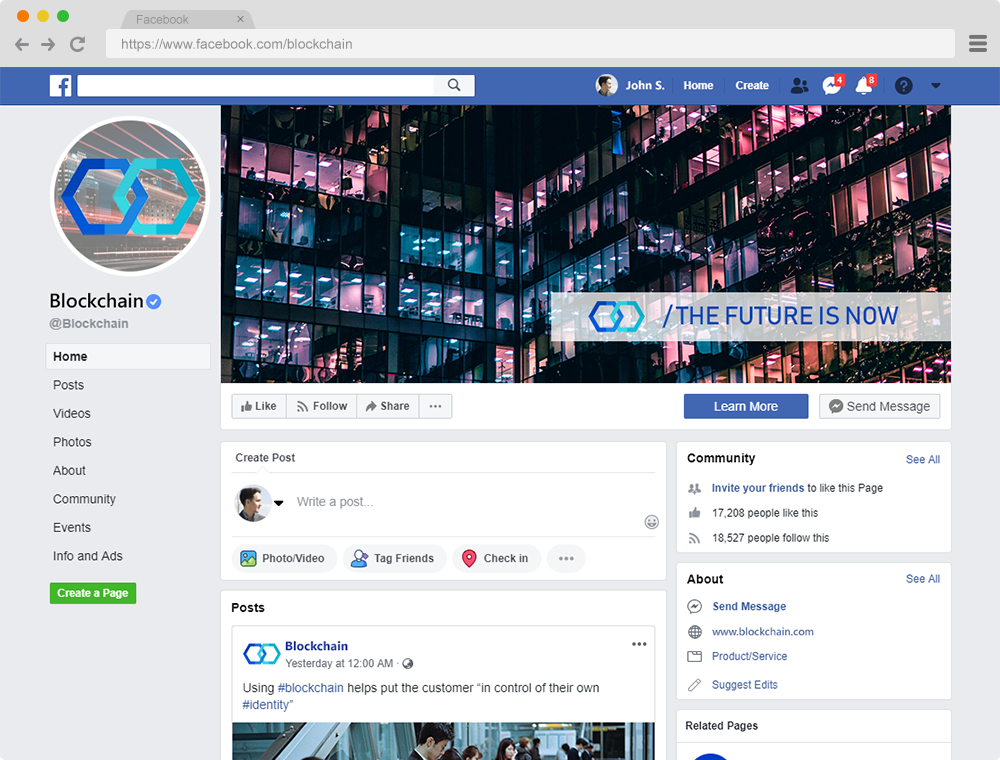Open more post options ellipsis pill
Viewport: 1000px width, 760px height.
point(566,559)
